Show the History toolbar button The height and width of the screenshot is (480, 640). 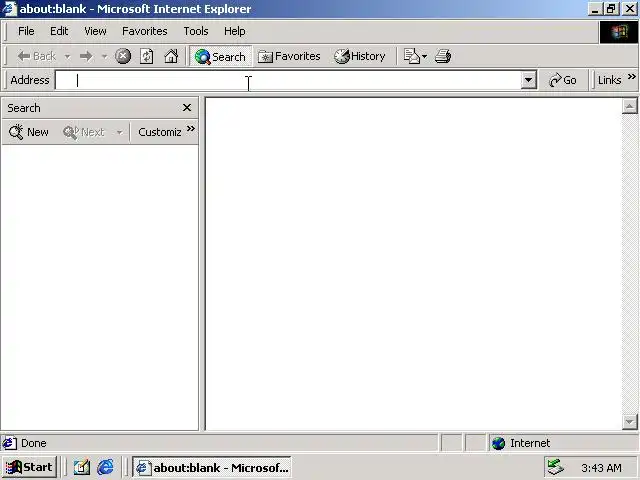[360, 56]
